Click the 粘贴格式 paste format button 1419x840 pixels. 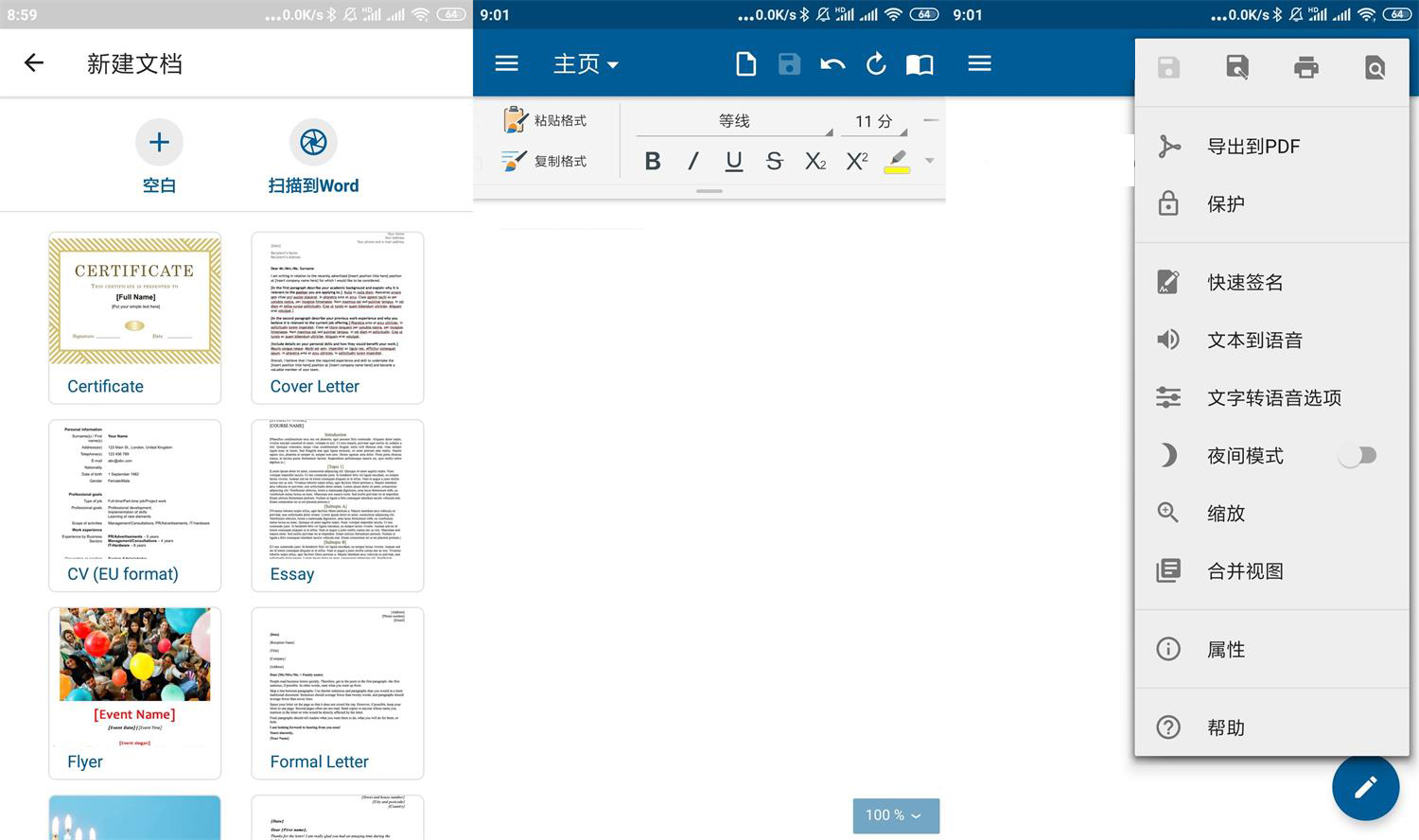click(545, 120)
